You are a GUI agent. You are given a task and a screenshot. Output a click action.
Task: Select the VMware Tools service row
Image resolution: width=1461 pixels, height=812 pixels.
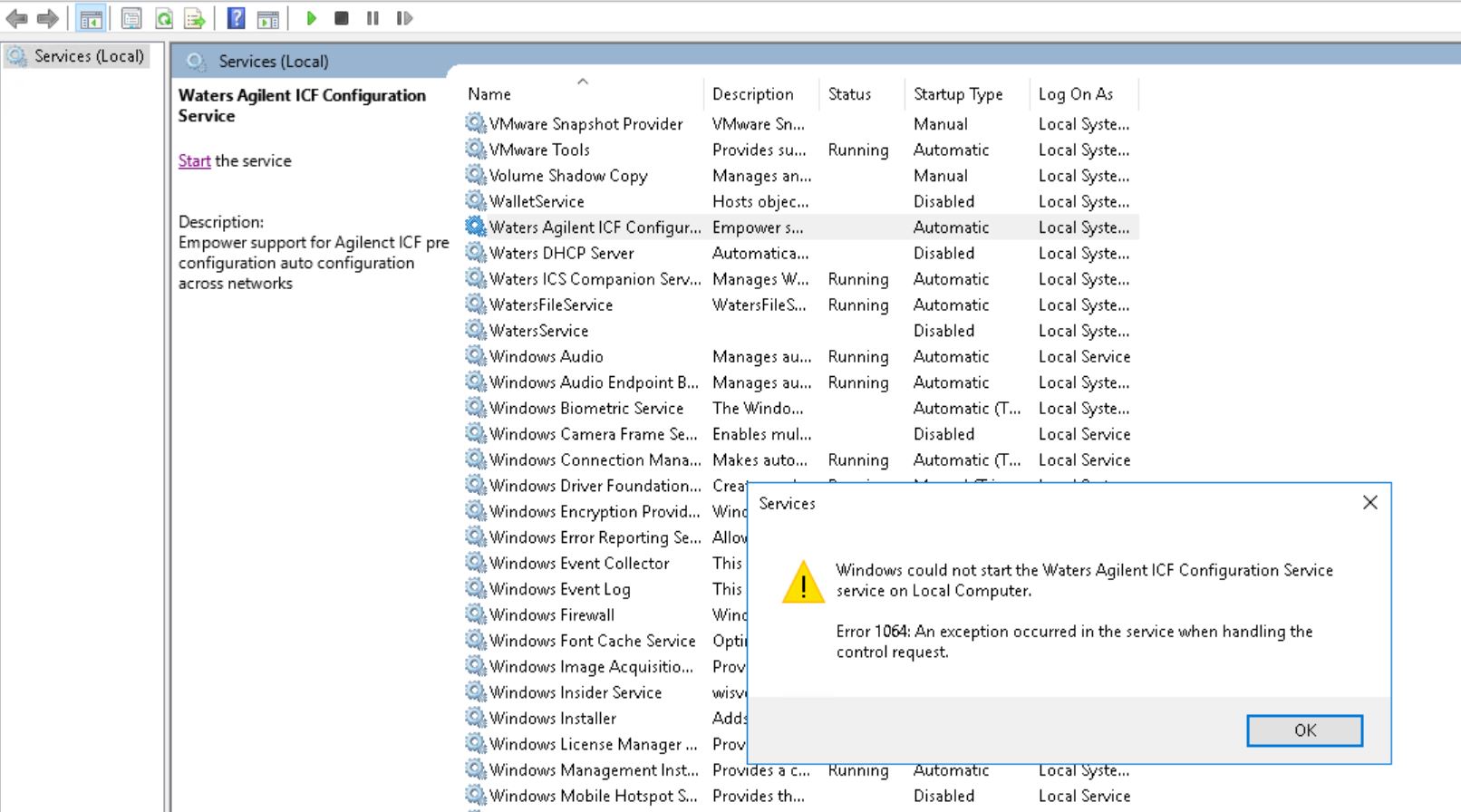tap(800, 150)
